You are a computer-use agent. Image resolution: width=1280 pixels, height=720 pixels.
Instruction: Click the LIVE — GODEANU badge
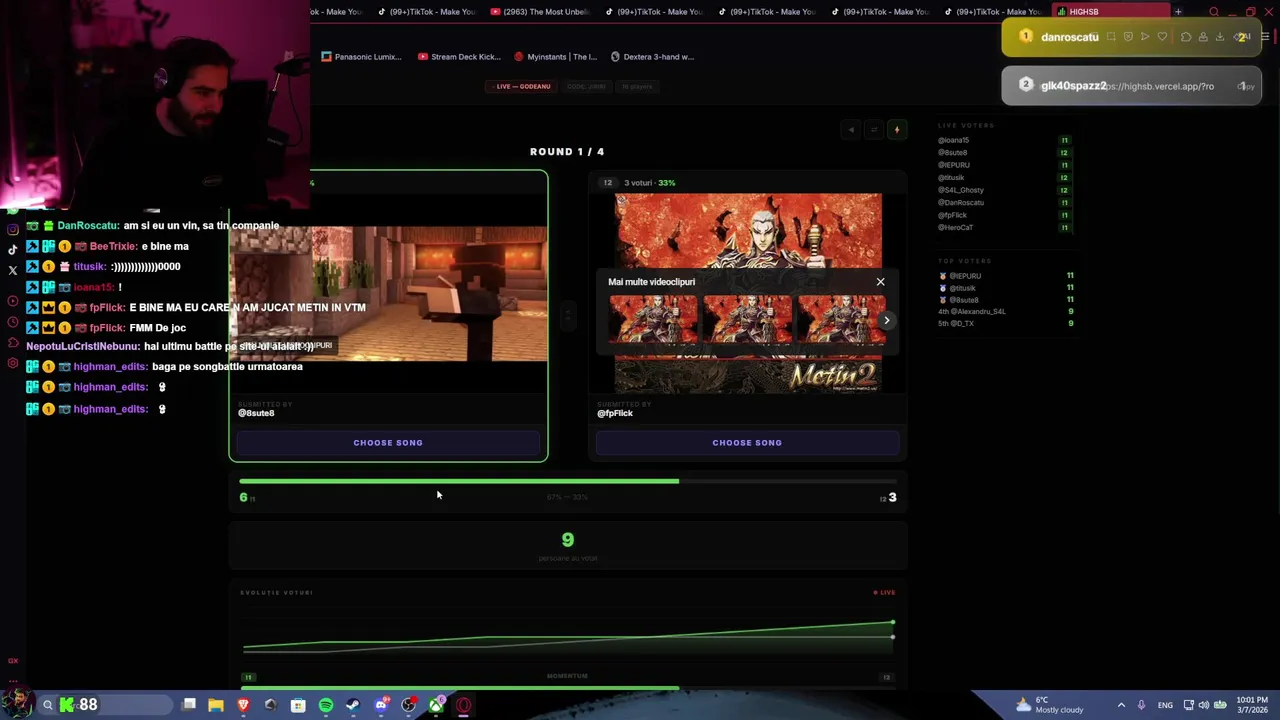click(x=523, y=86)
